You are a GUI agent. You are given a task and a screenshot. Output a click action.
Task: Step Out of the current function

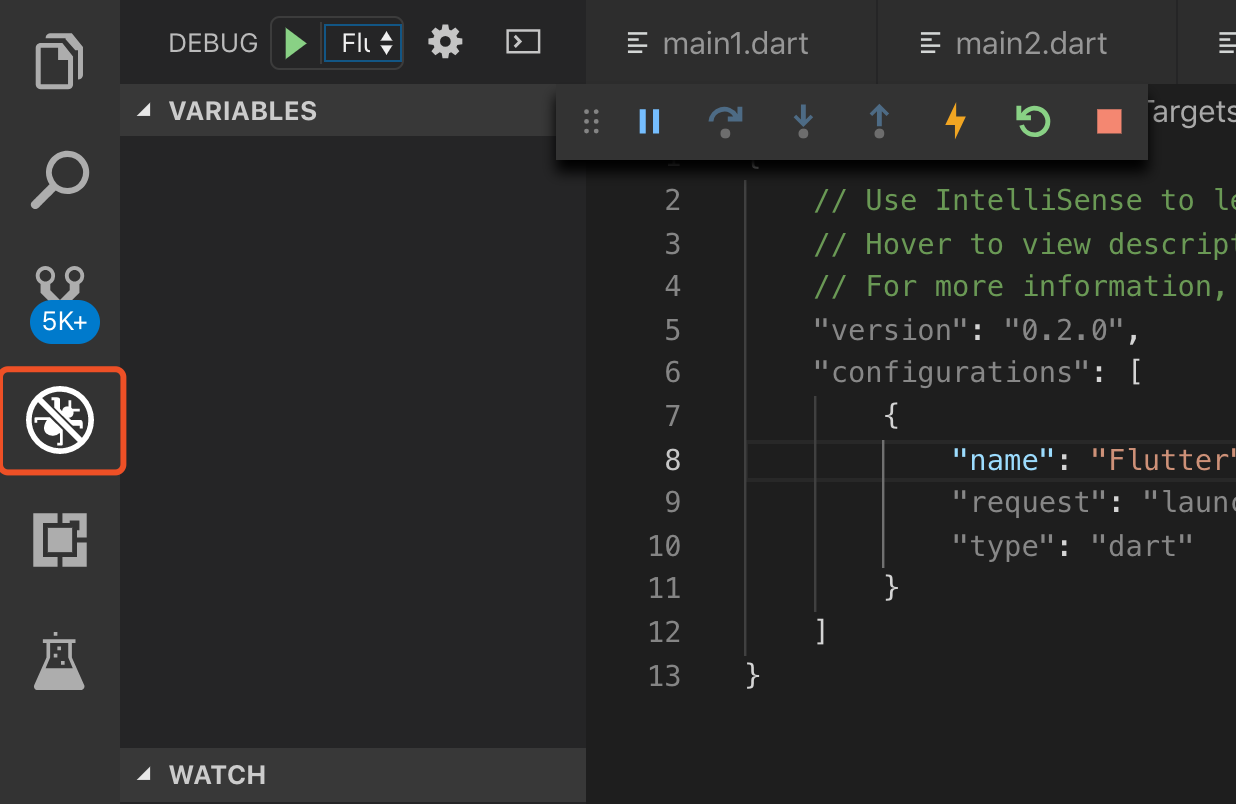pyautogui.click(x=878, y=121)
